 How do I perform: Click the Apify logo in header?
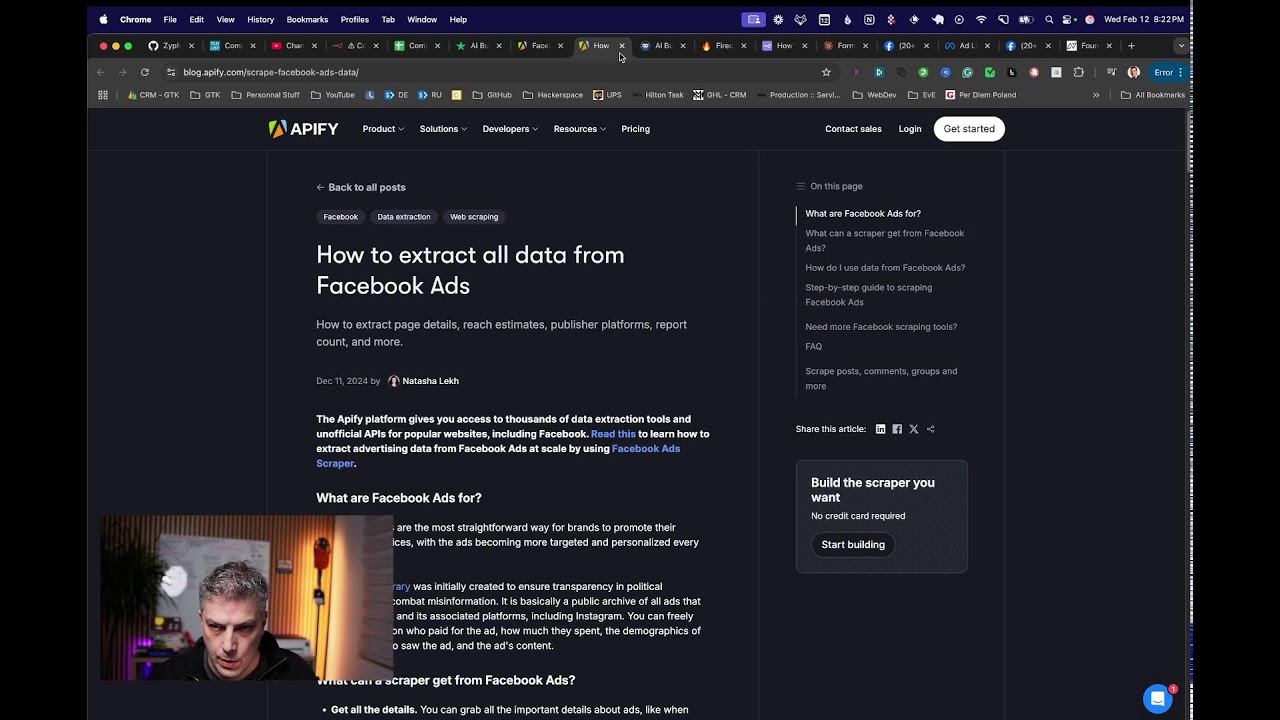[x=303, y=129]
